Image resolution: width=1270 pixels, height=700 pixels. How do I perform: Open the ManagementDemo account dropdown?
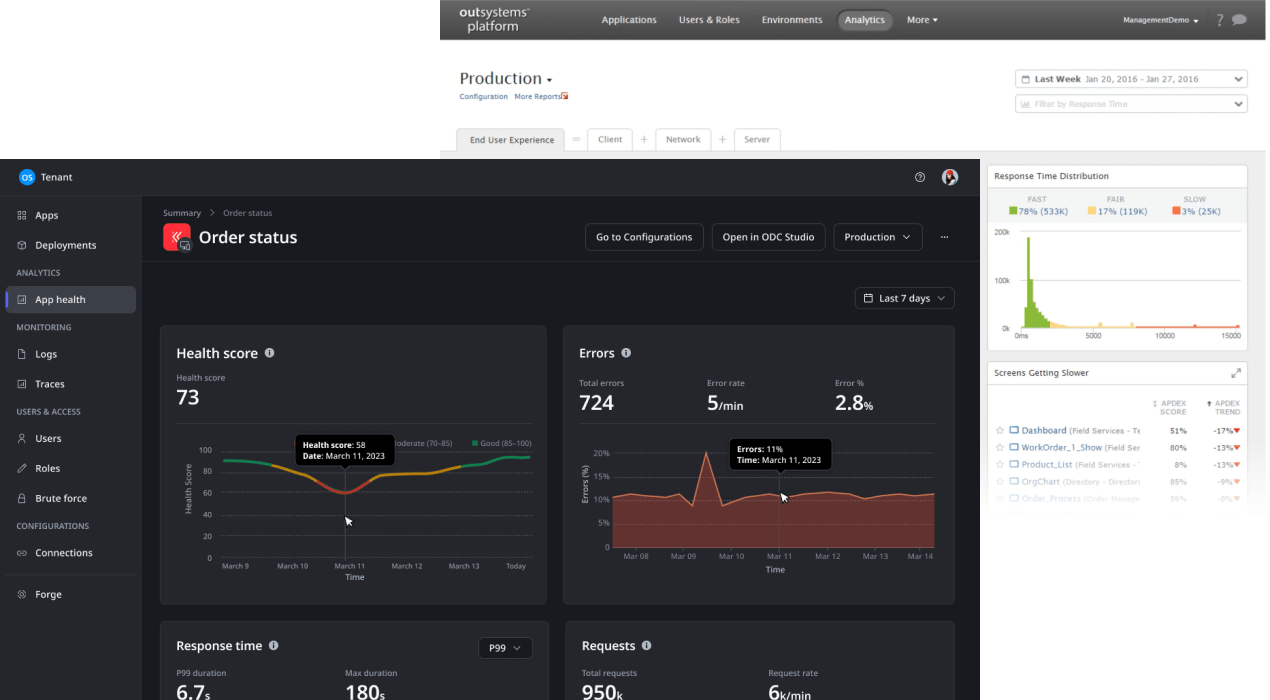(x=1161, y=20)
